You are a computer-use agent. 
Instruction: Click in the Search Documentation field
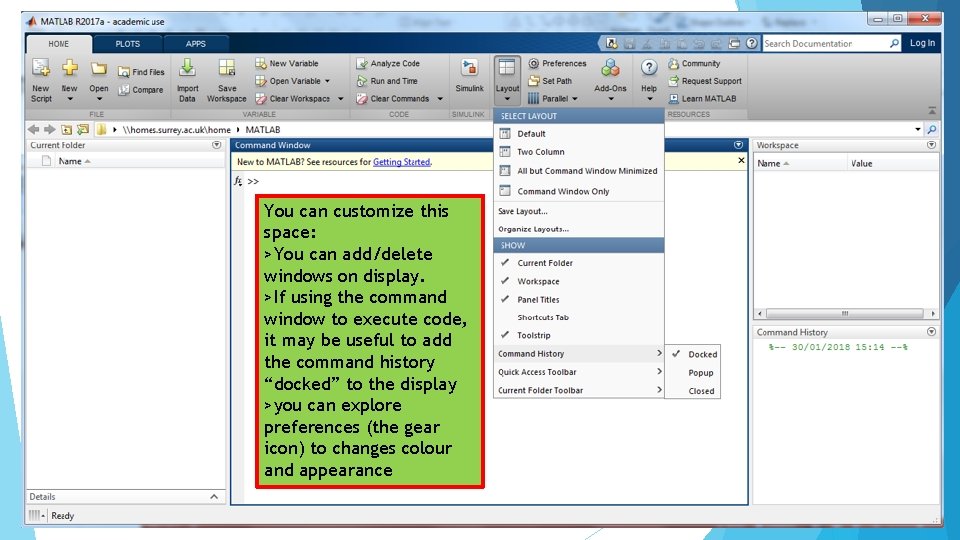(825, 43)
